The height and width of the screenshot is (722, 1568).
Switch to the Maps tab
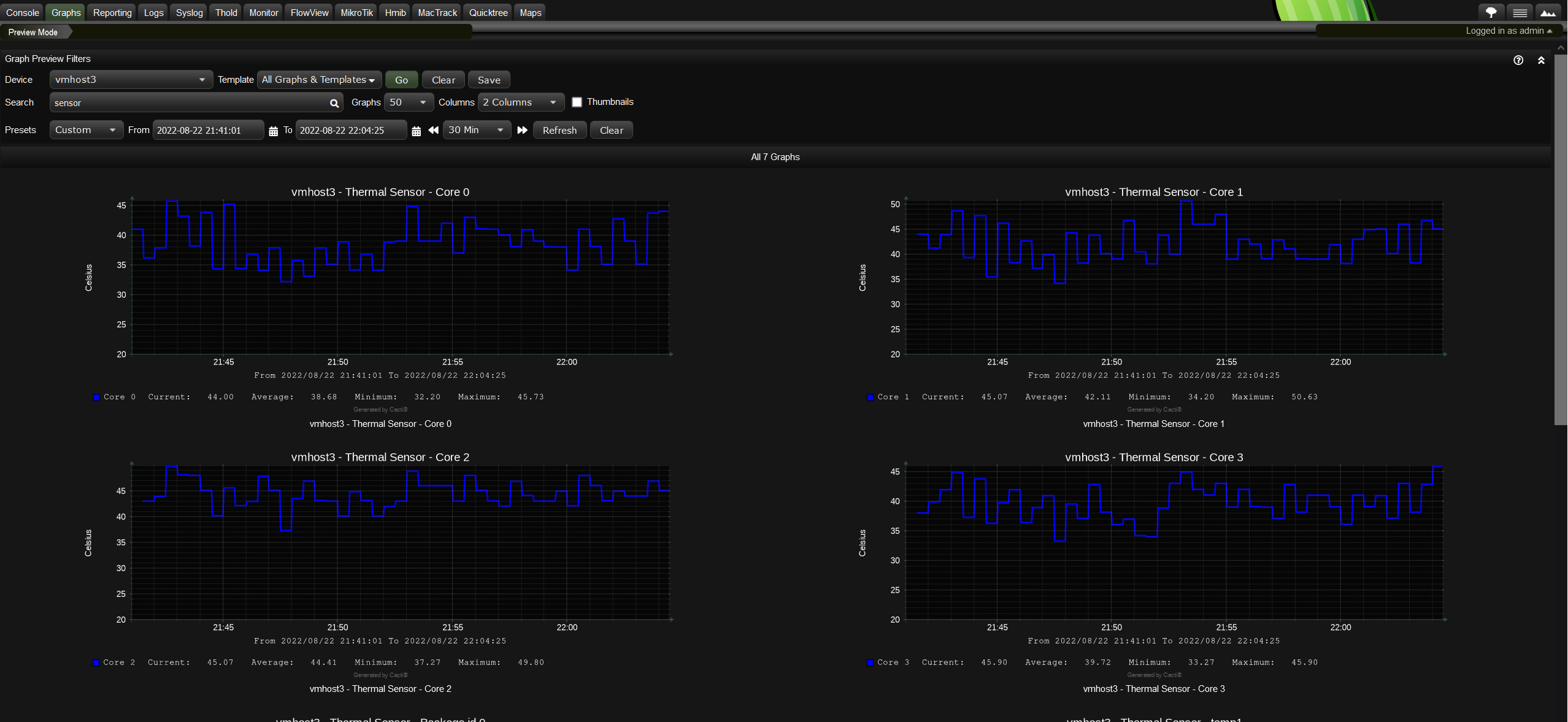pyautogui.click(x=530, y=12)
